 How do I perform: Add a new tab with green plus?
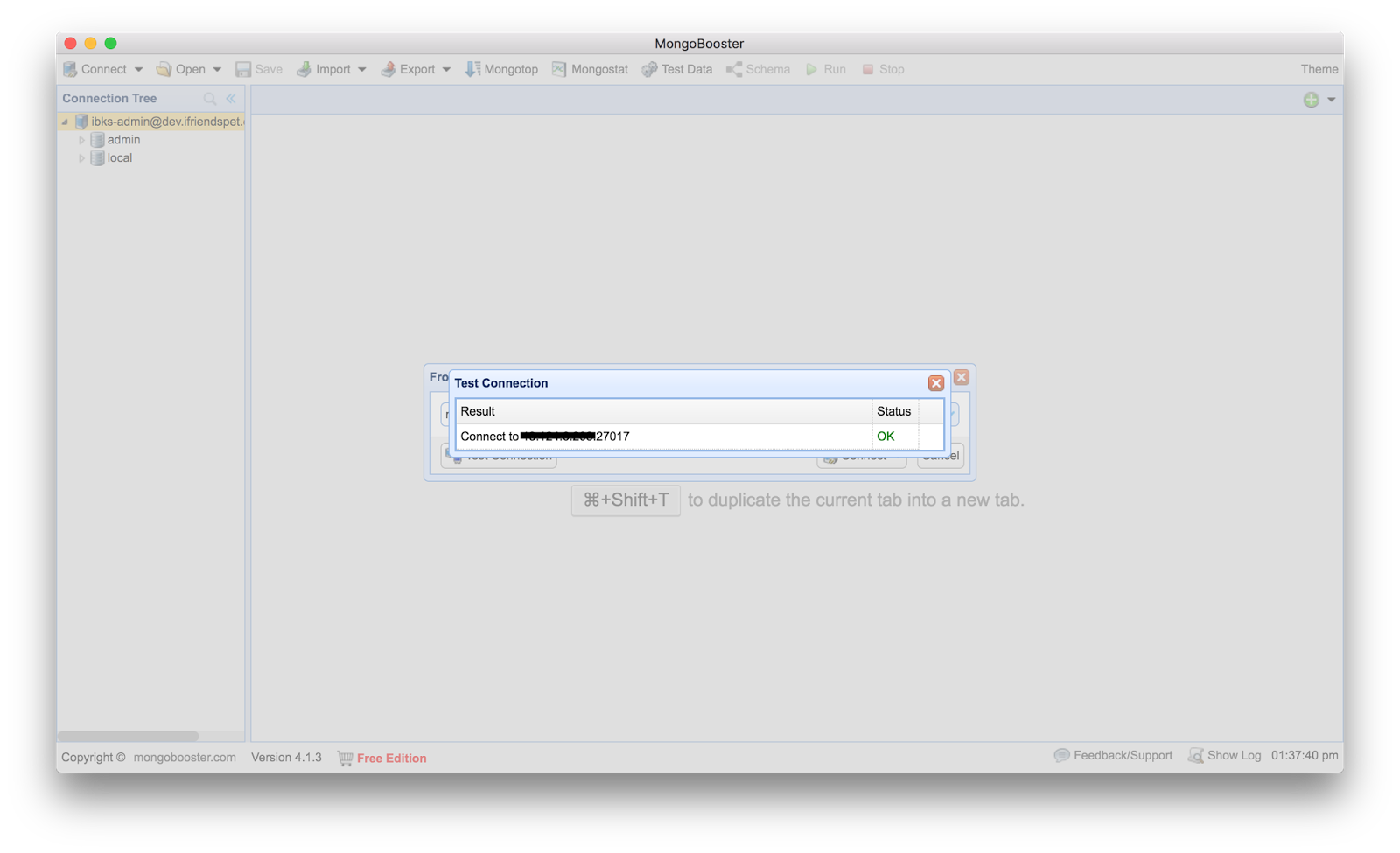coord(1311,100)
